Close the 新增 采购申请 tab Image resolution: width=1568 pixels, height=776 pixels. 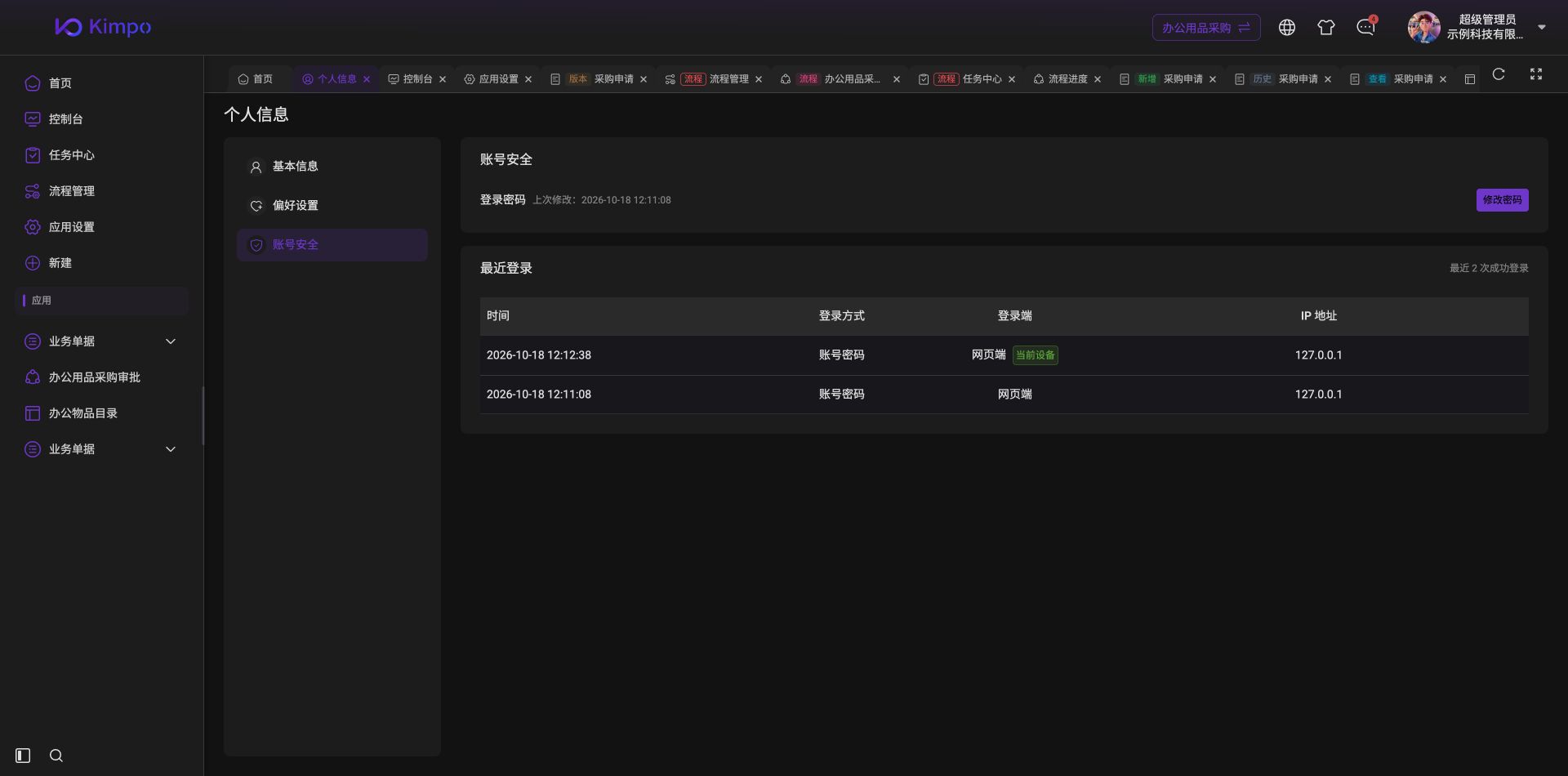click(x=1213, y=79)
